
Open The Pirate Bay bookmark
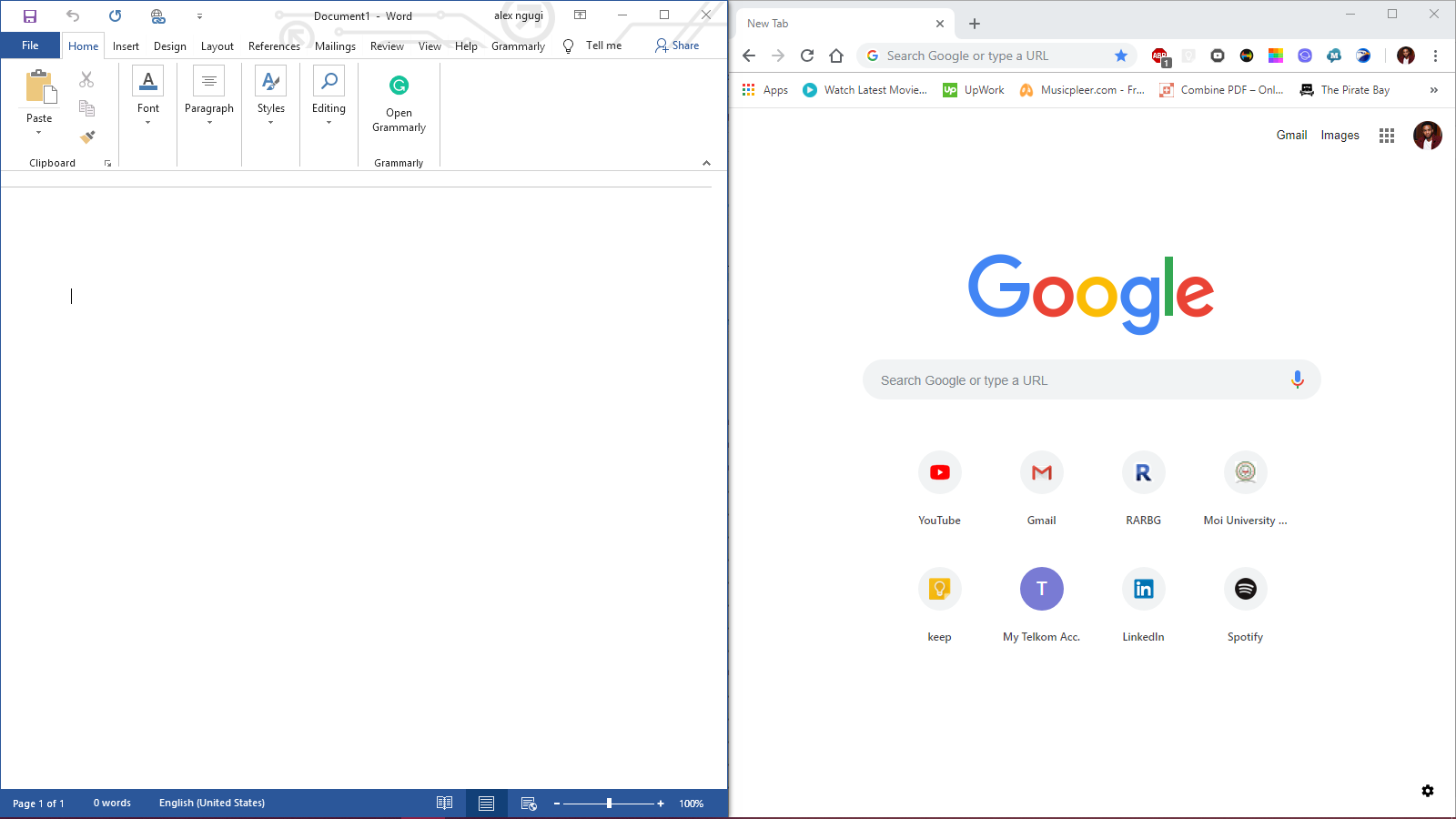[1345, 90]
